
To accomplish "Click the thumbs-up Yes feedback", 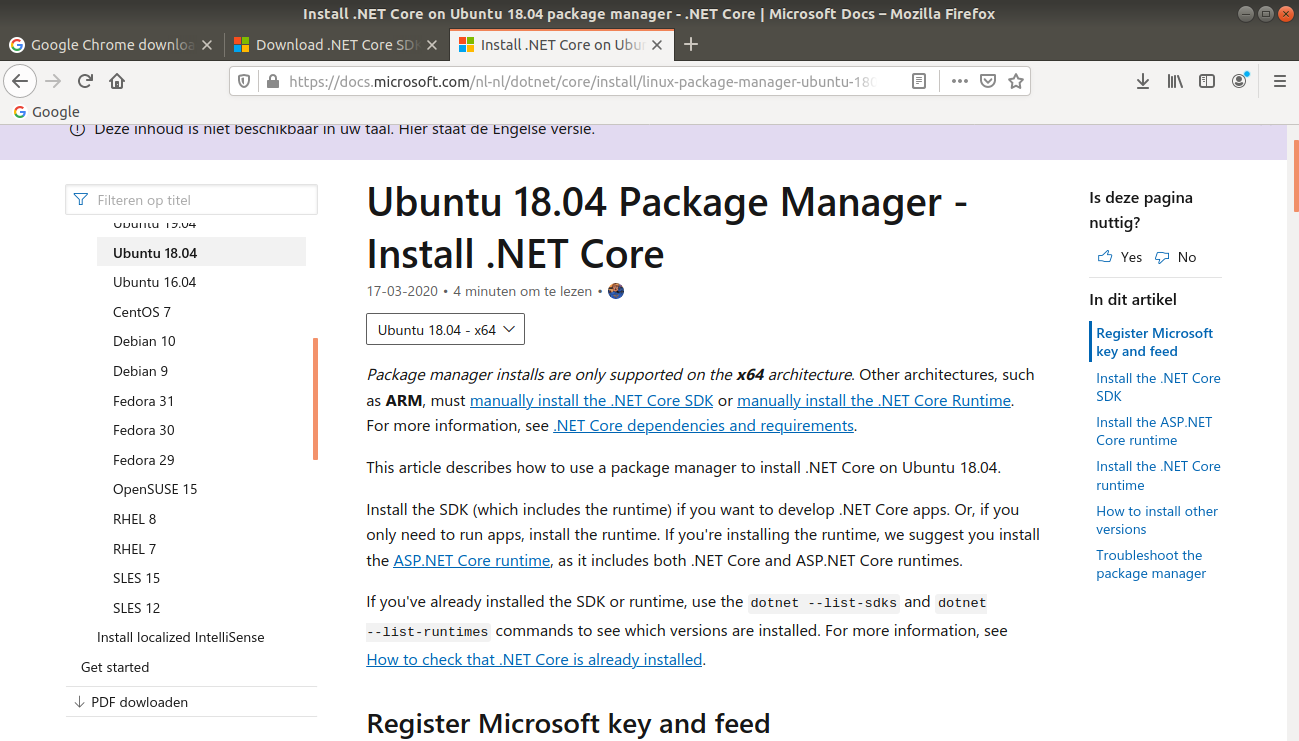I will [x=1119, y=257].
